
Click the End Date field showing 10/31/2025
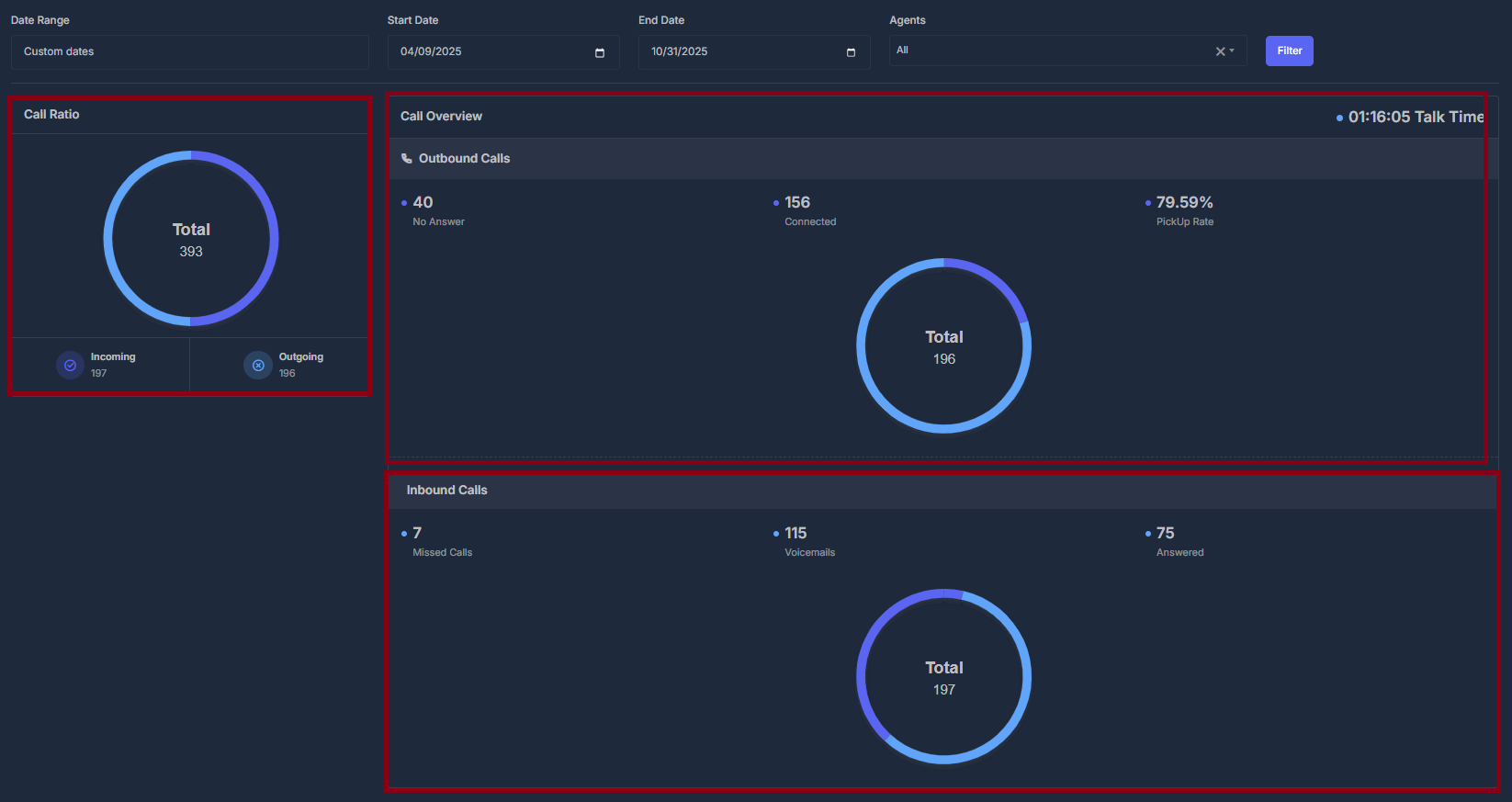coord(754,52)
